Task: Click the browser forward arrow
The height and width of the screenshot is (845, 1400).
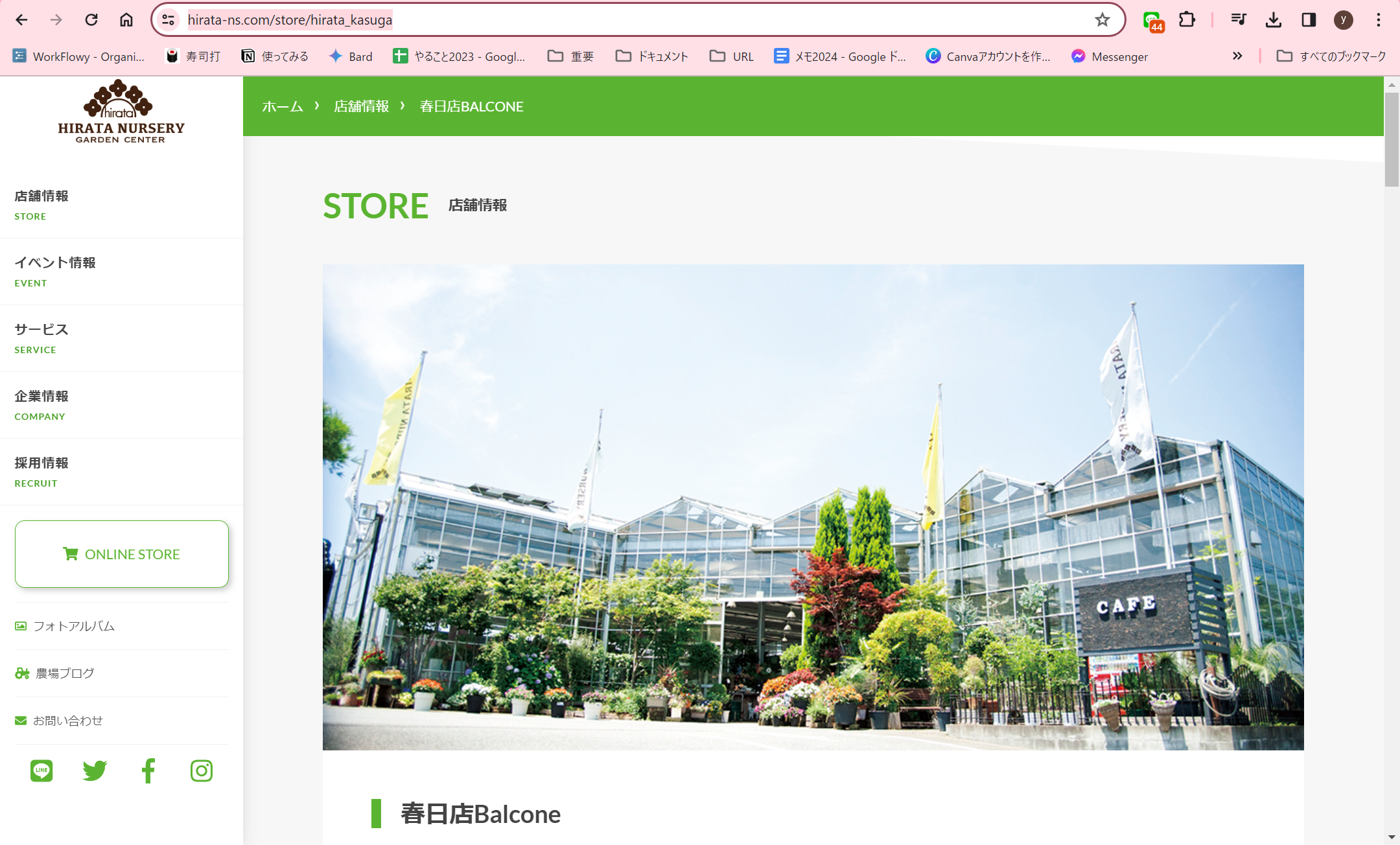Action: pos(56,20)
